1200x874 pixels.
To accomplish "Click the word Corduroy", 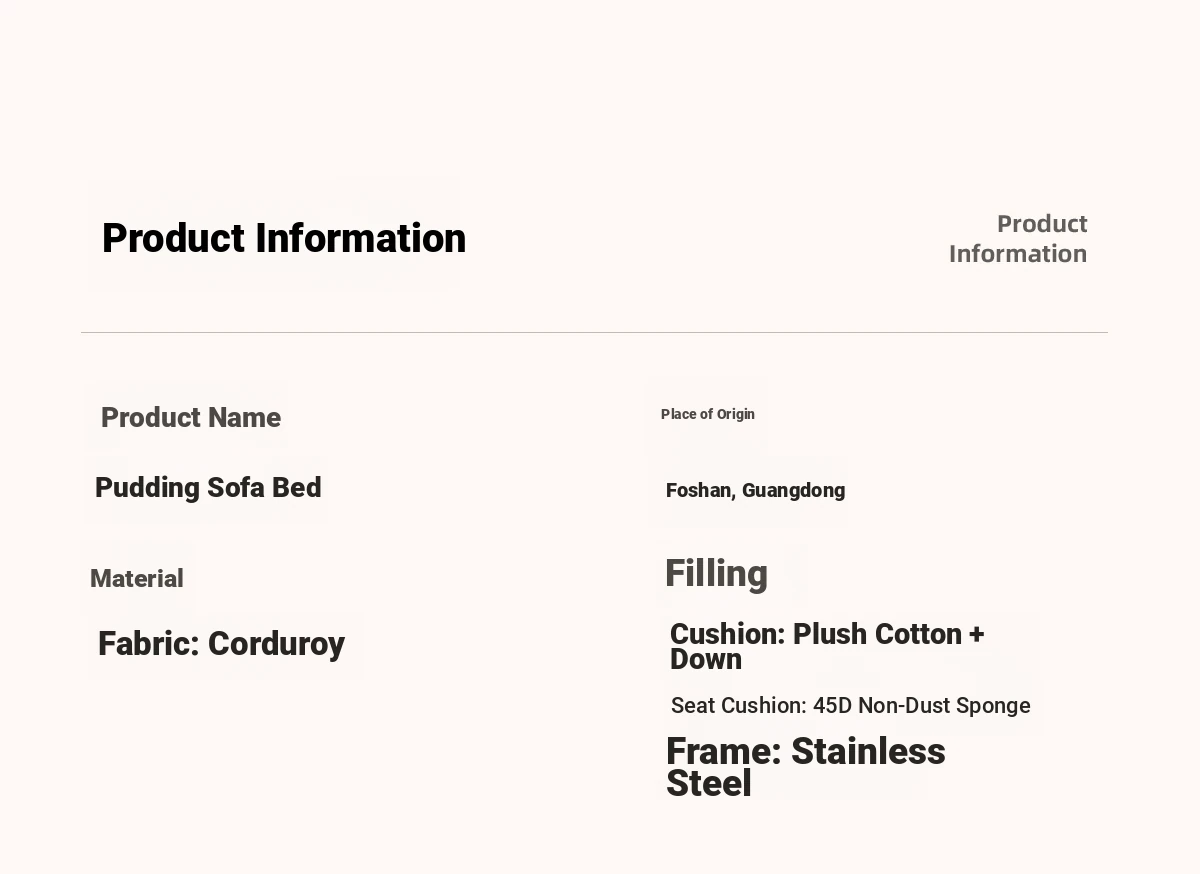I will coord(276,644).
